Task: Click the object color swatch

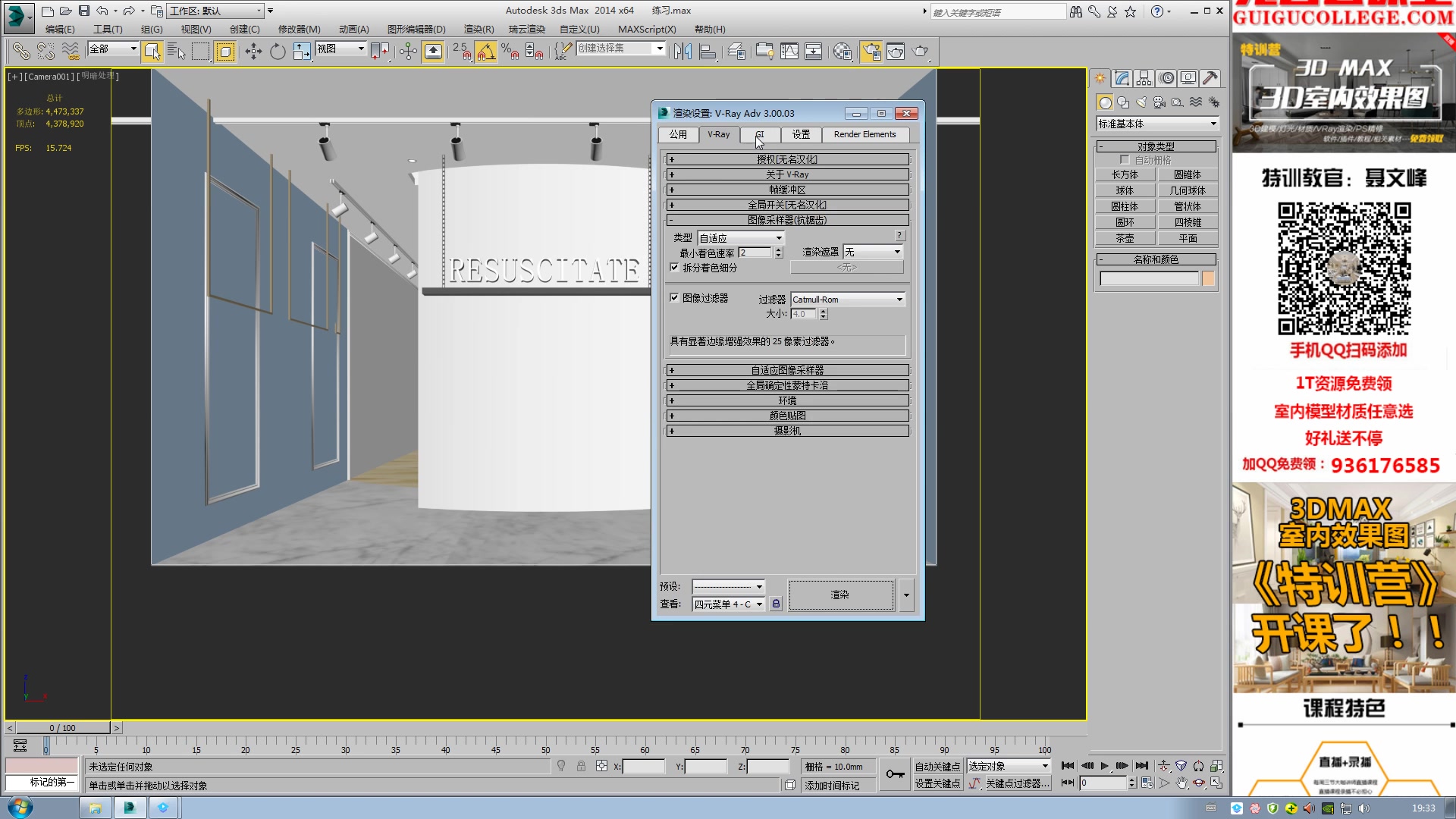Action: pos(1208,279)
